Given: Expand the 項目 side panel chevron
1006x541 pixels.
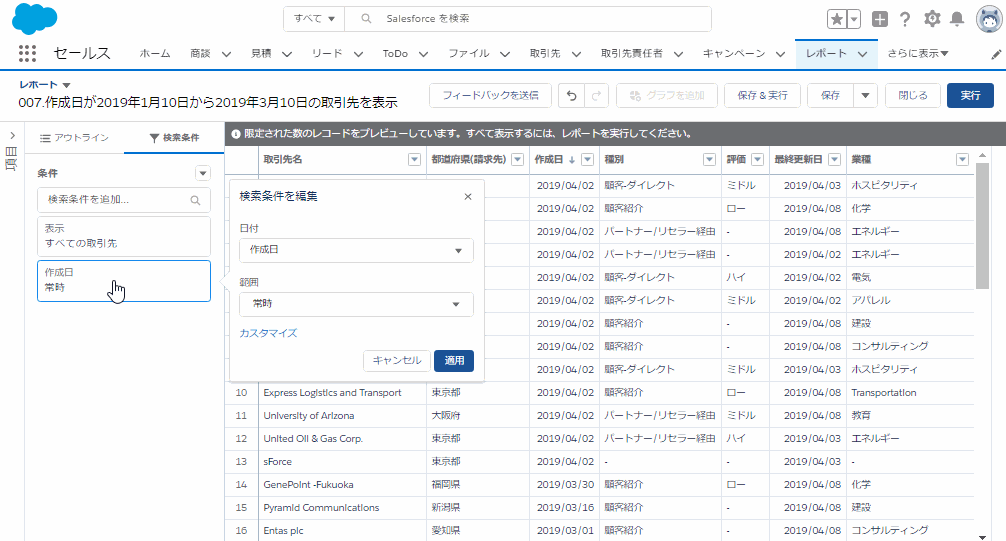Looking at the screenshot, I should click(x=12, y=135).
